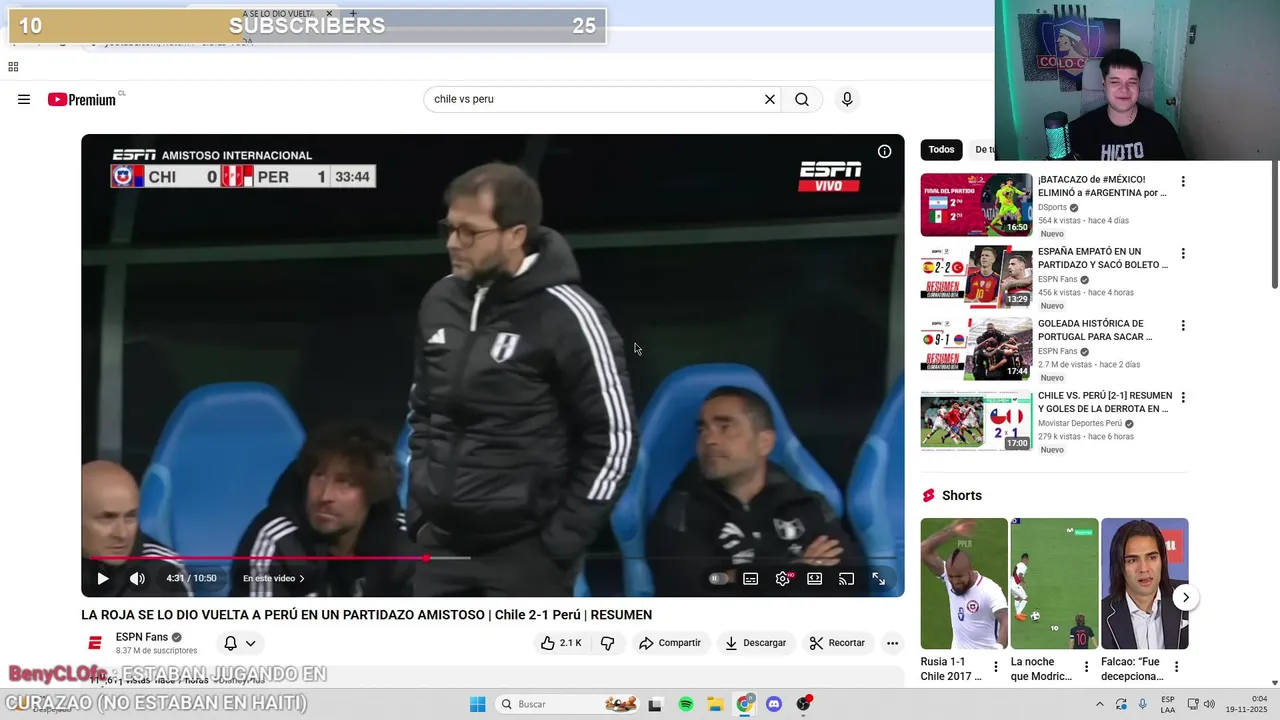Click the microphone tray icon
This screenshot has width=1280, height=720.
(1142, 704)
